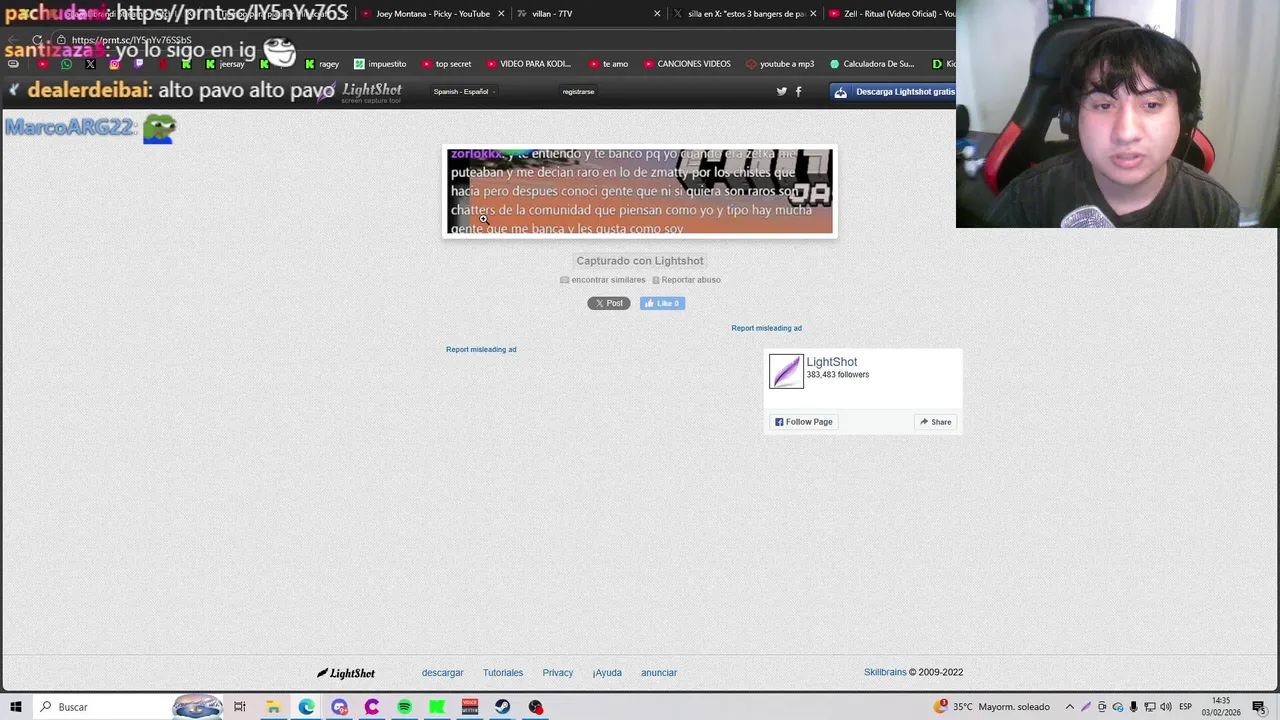Open Lightshot's Facebook icon in header
This screenshot has width=1280, height=720.
pyautogui.click(x=798, y=91)
